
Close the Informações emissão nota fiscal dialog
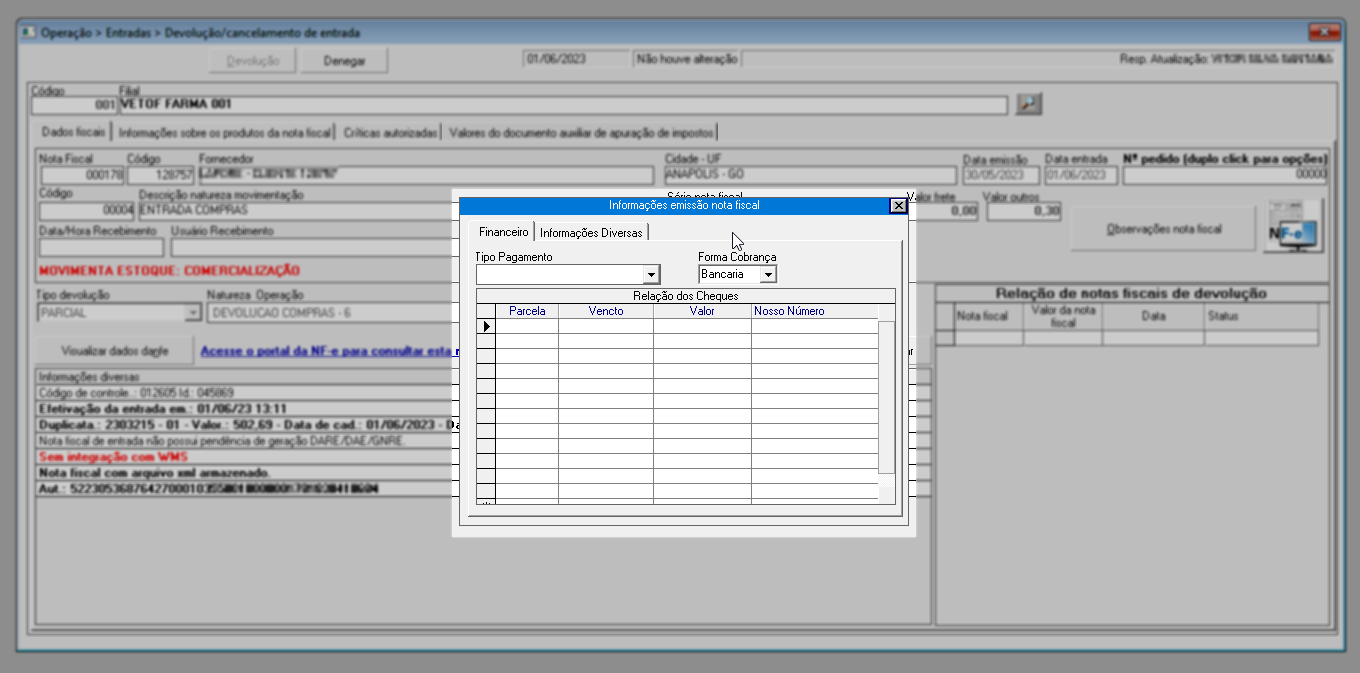(x=898, y=205)
